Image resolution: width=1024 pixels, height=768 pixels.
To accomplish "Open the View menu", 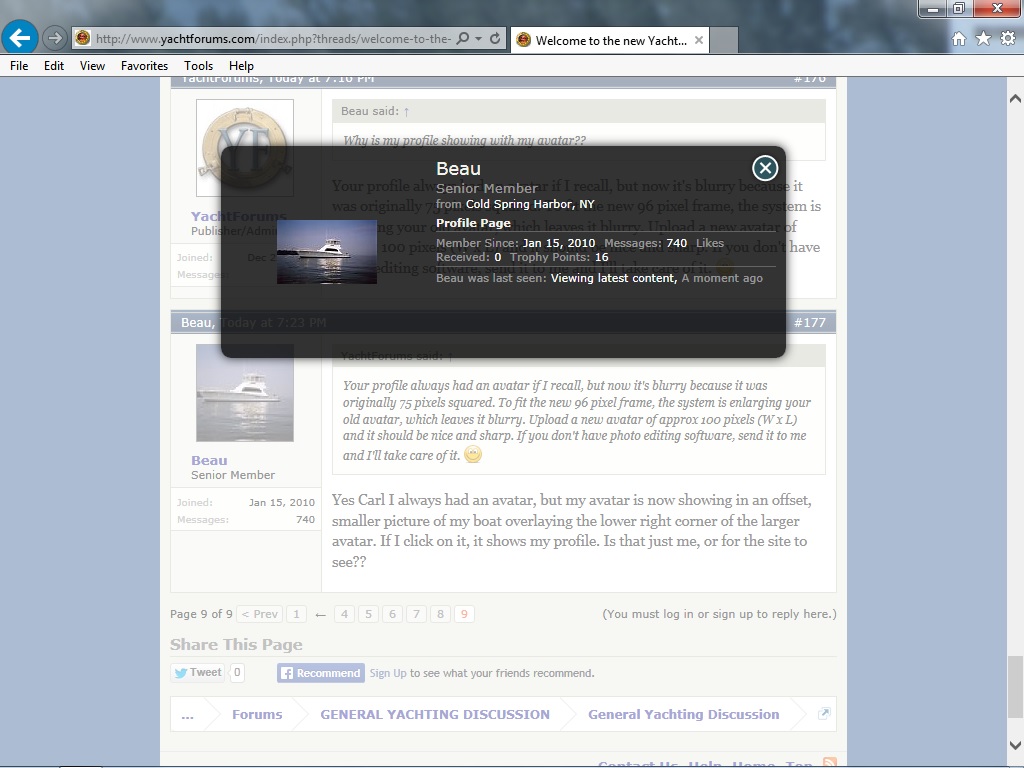I will [x=92, y=66].
